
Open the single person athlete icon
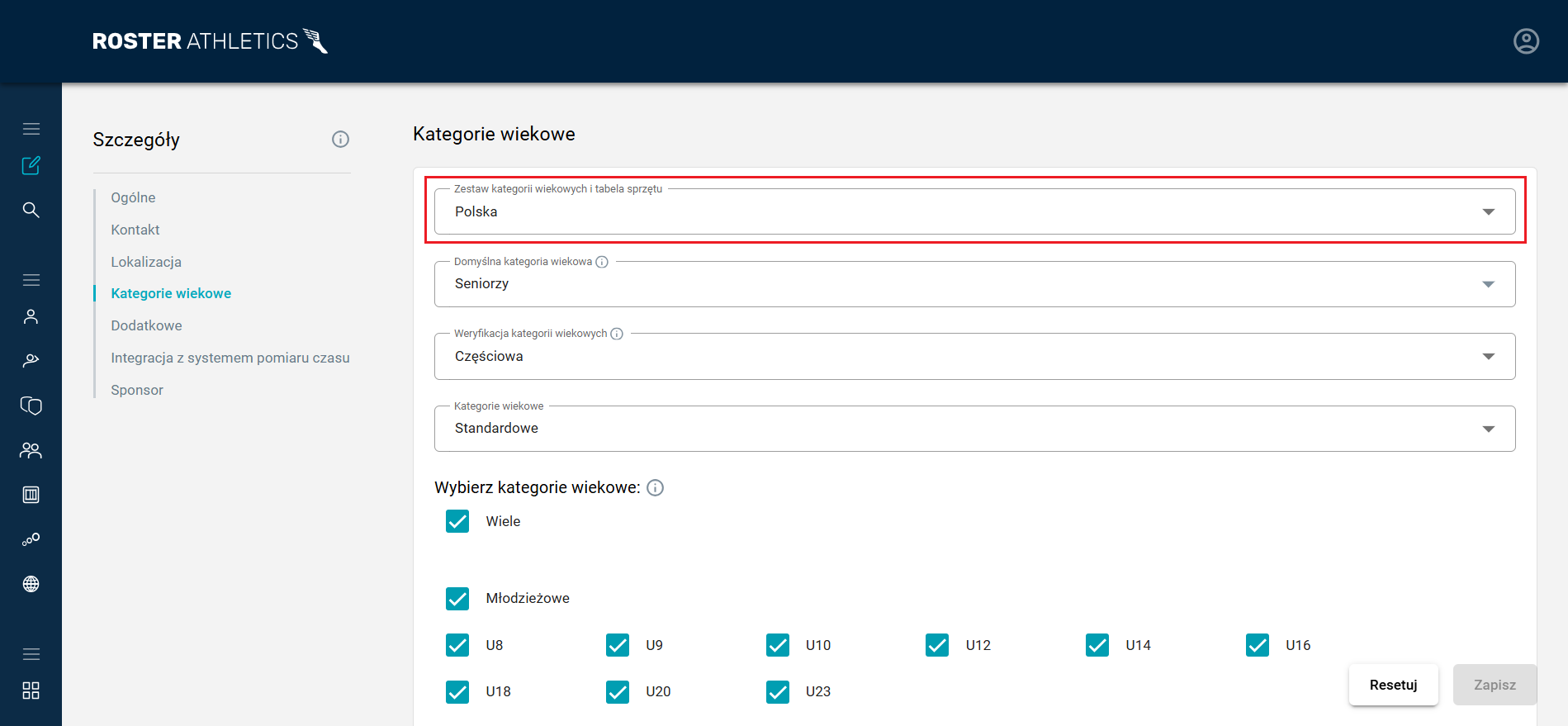31,316
